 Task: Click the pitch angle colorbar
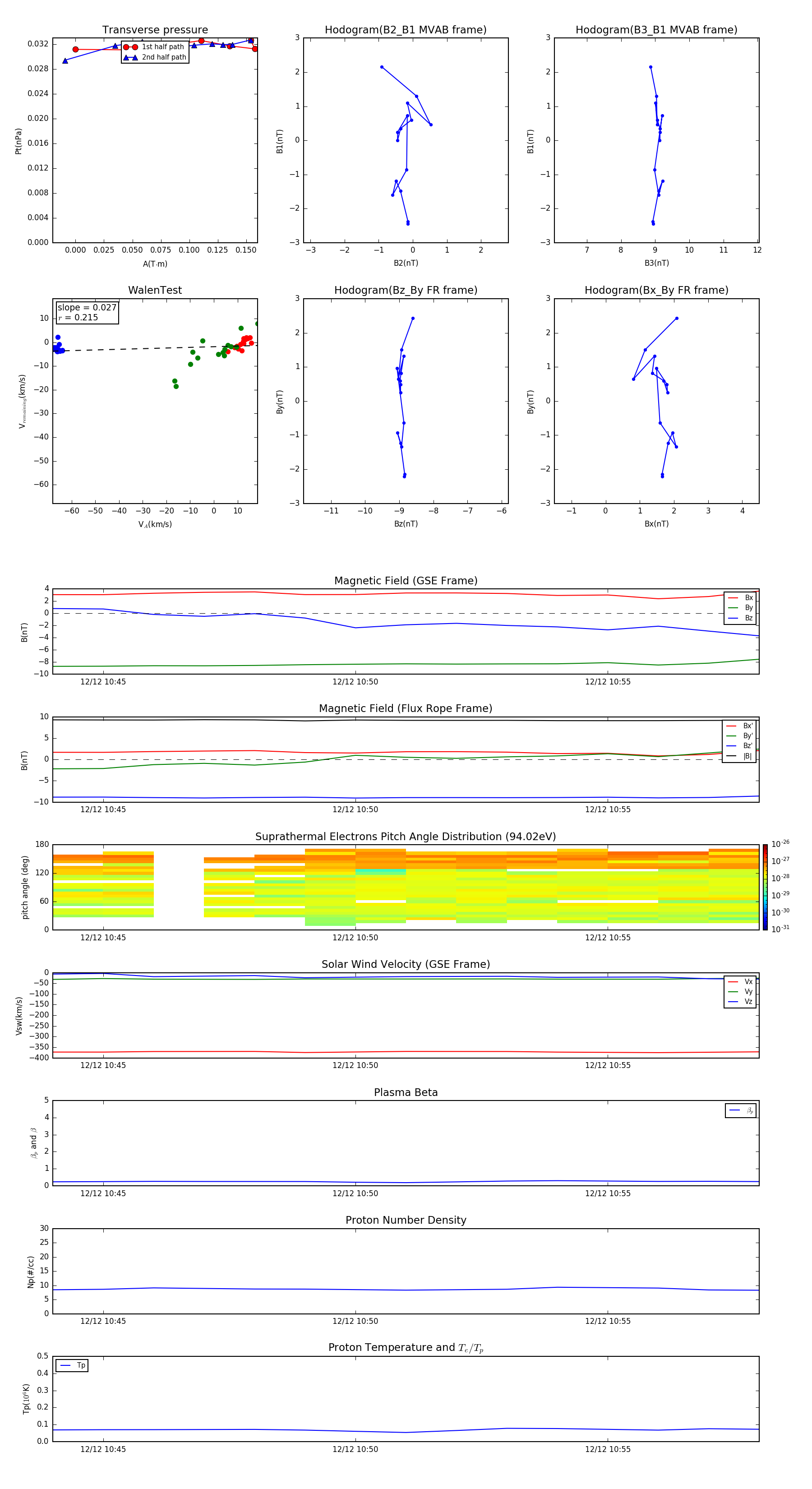[765, 887]
